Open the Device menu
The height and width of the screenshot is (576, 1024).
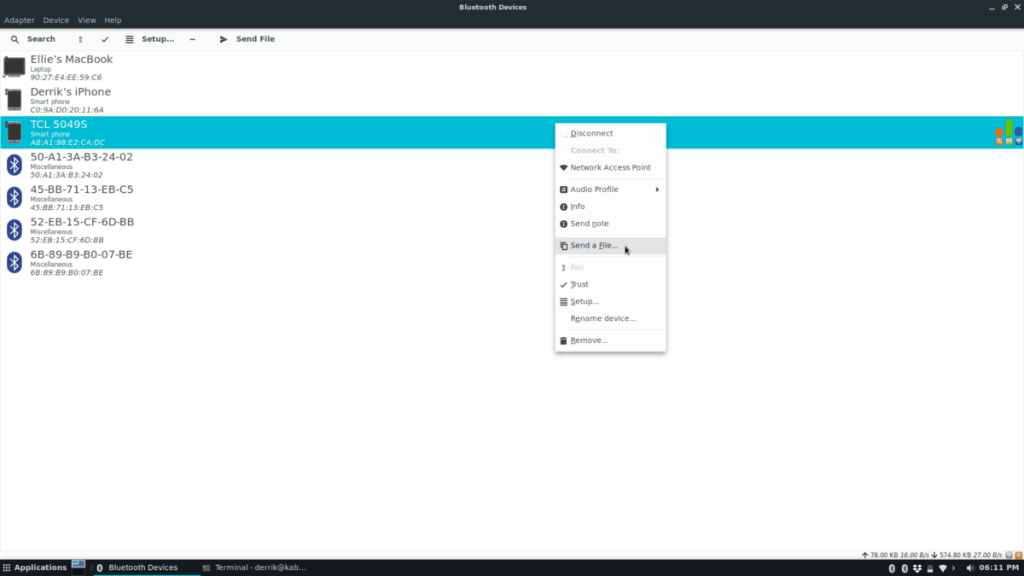tap(56, 20)
